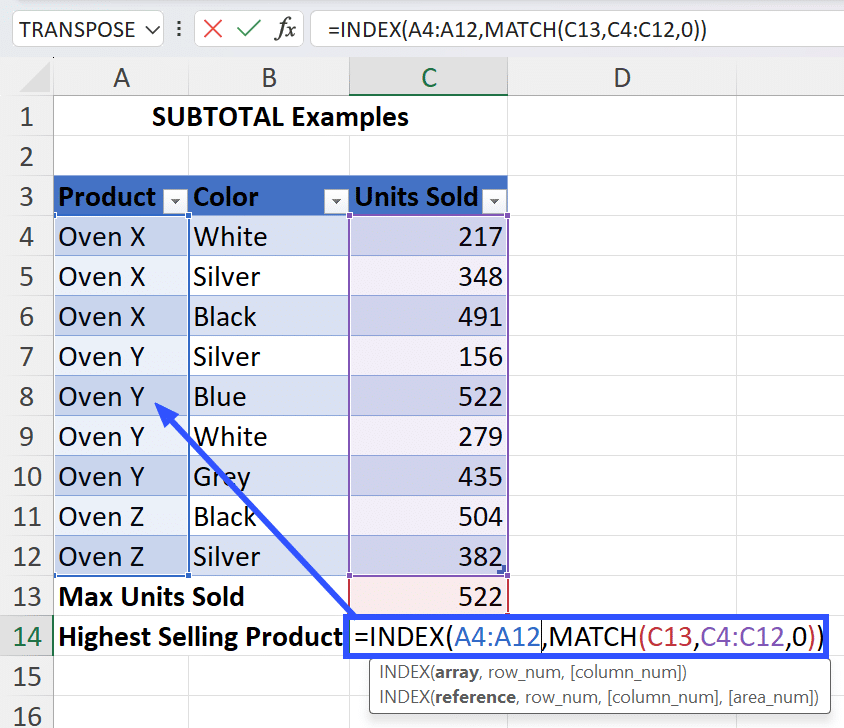
Task: Click Oven Z in row 11
Action: (x=121, y=516)
